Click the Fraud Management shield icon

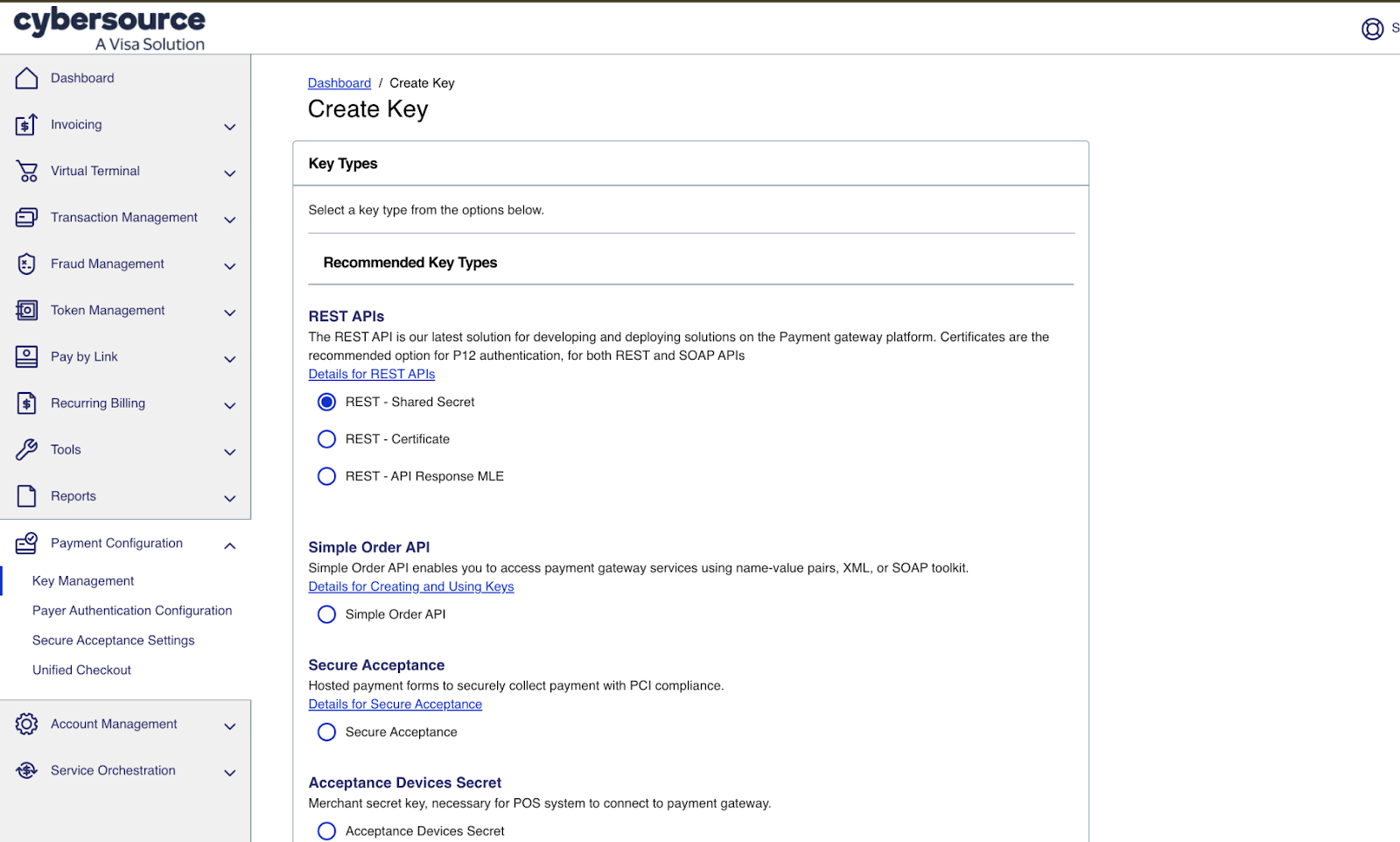pyautogui.click(x=27, y=264)
